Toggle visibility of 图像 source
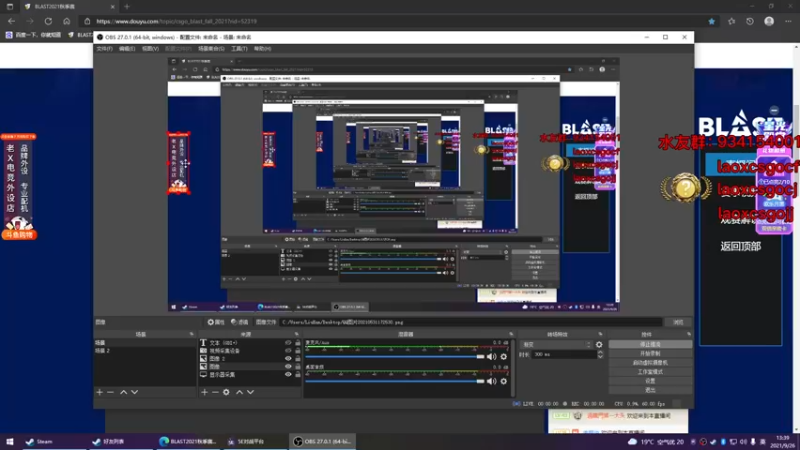 coord(288,366)
